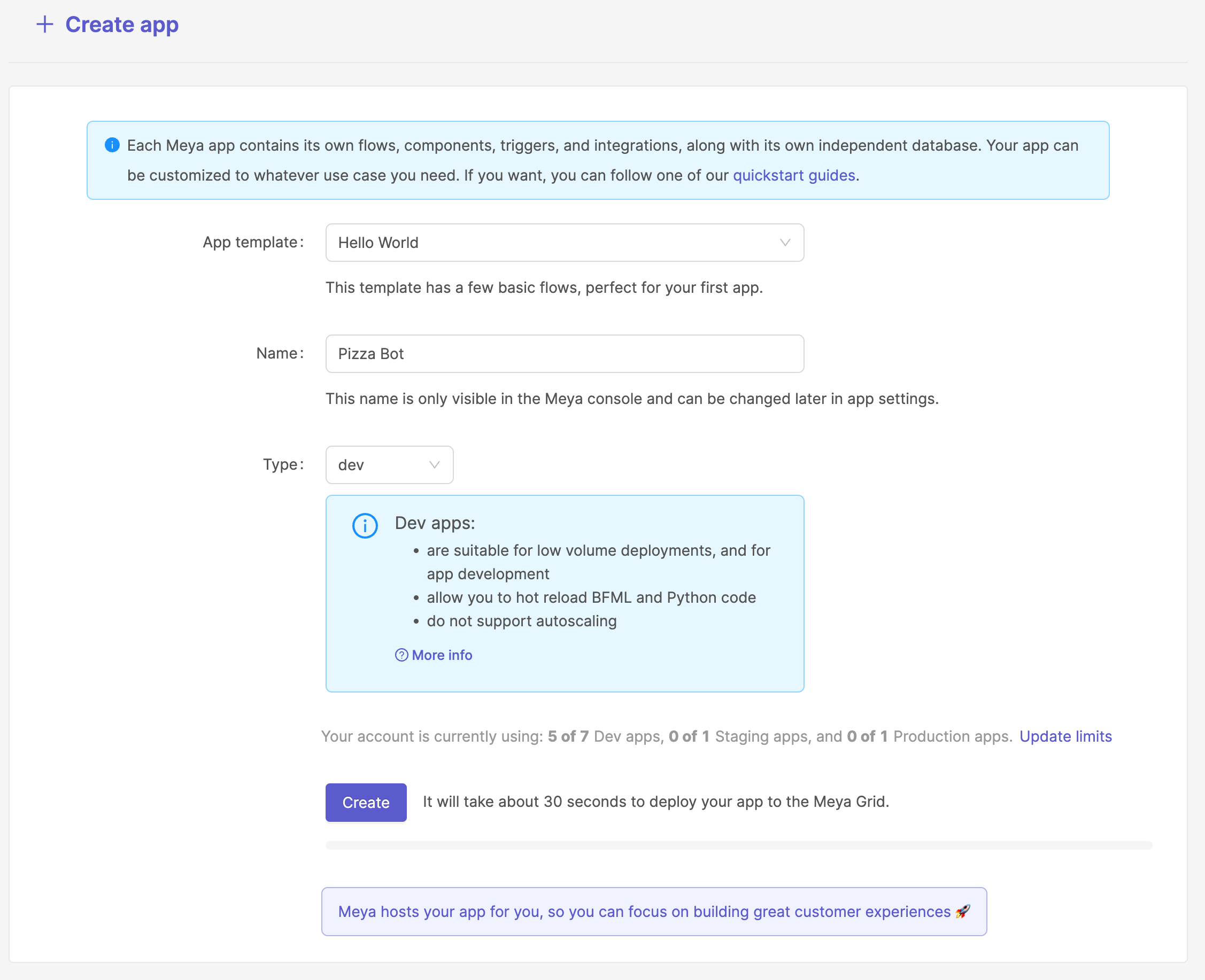Viewport: 1205px width, 980px height.
Task: Click the Create button
Action: click(x=366, y=802)
